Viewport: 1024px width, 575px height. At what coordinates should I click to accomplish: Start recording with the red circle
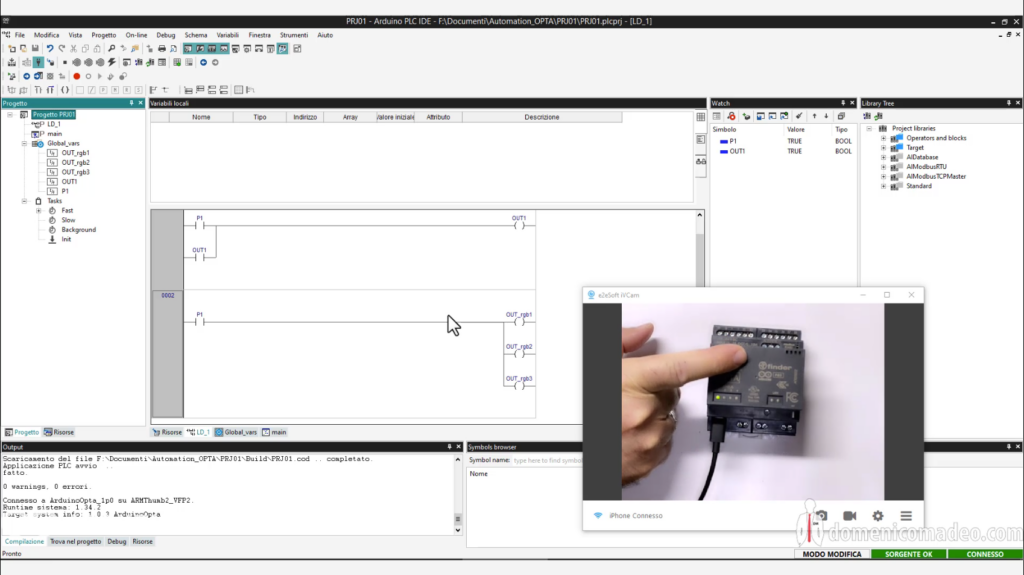pos(76,76)
